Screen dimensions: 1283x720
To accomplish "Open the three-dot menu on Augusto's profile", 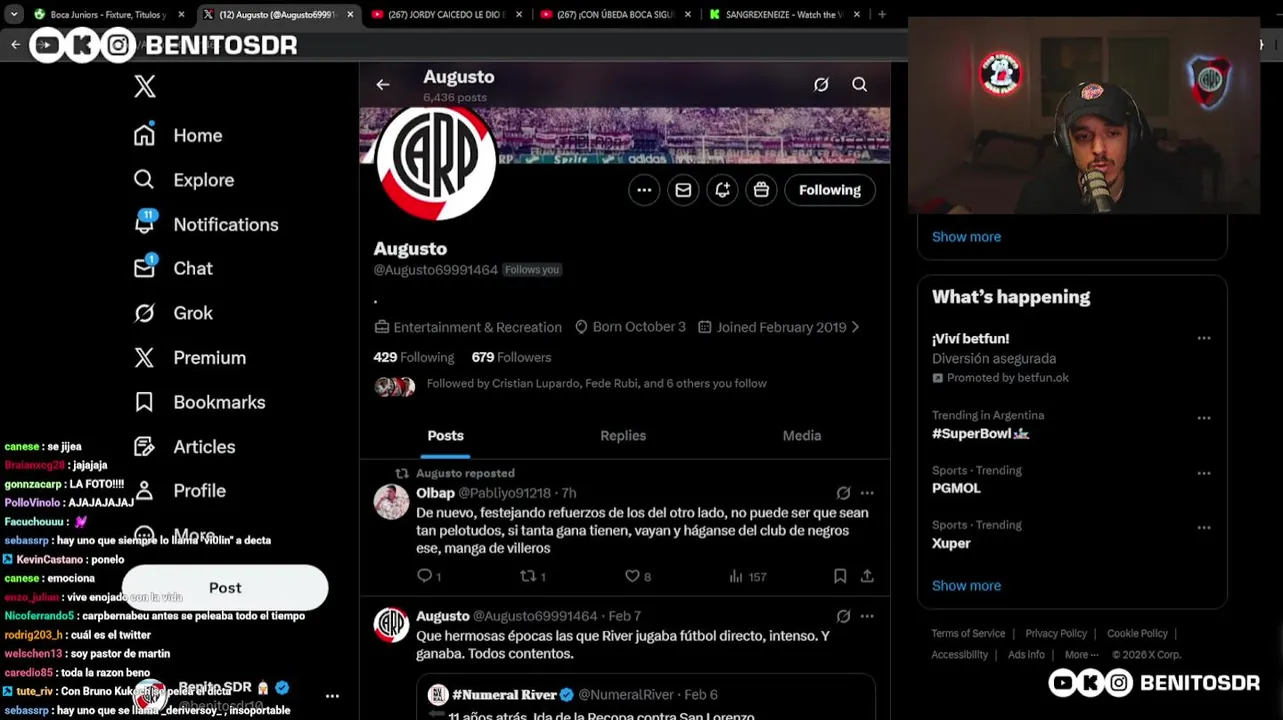I will tap(644, 190).
